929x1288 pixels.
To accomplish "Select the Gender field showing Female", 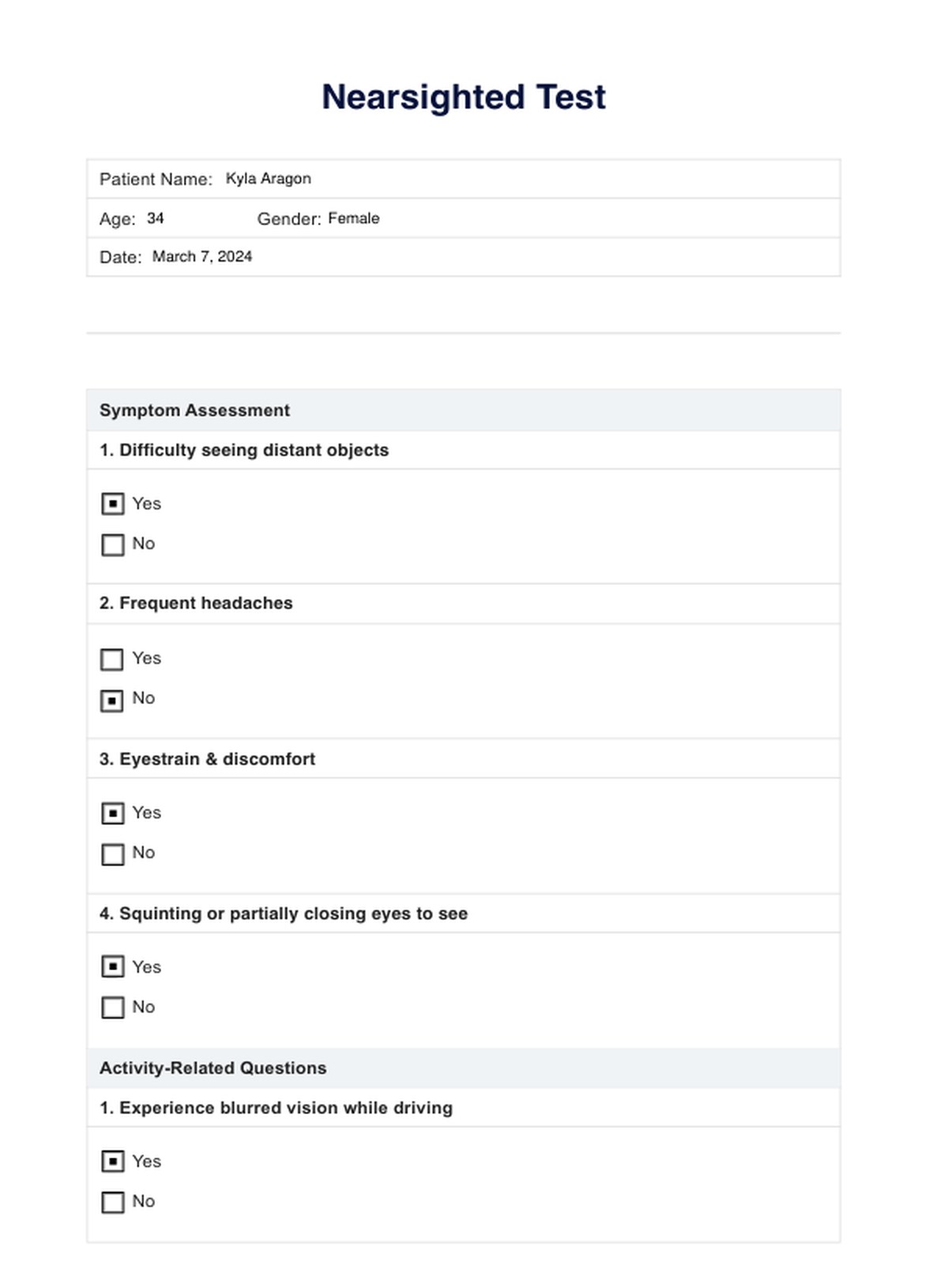I will (354, 219).
